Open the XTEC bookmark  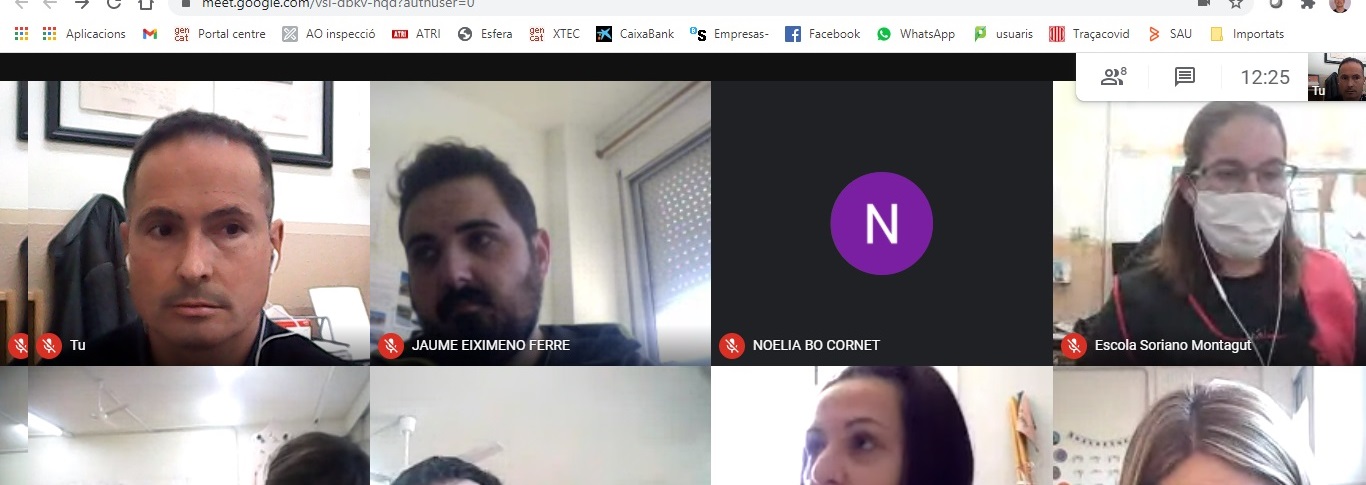(554, 34)
